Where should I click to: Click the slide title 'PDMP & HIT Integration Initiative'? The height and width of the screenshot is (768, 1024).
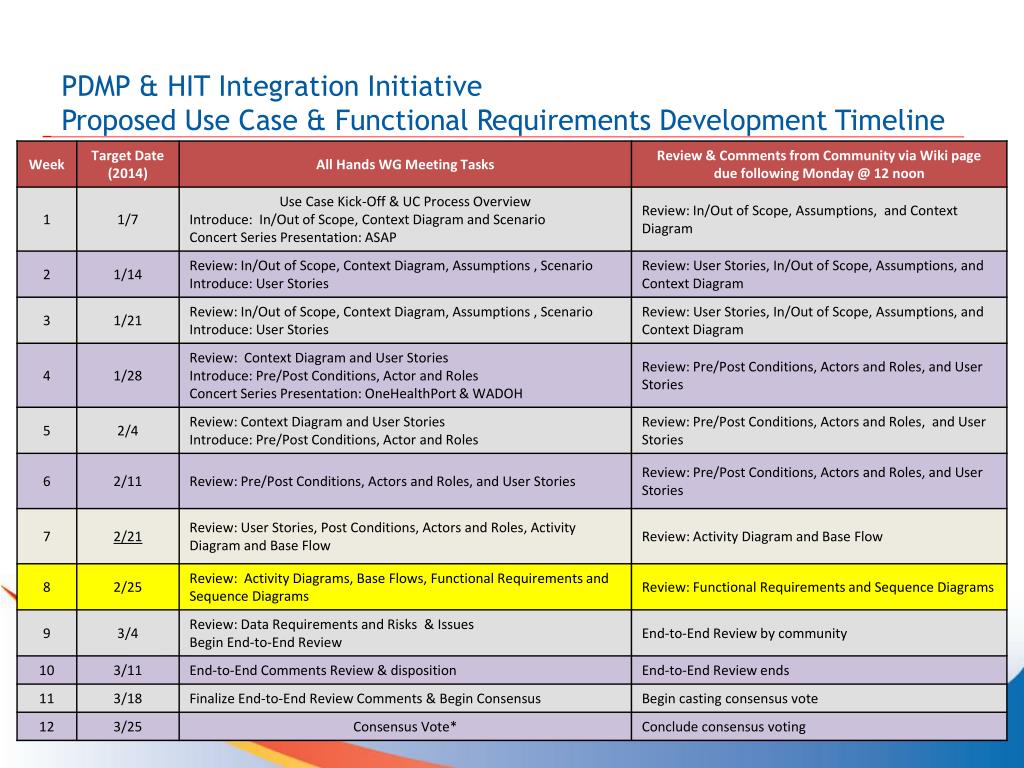(x=272, y=86)
